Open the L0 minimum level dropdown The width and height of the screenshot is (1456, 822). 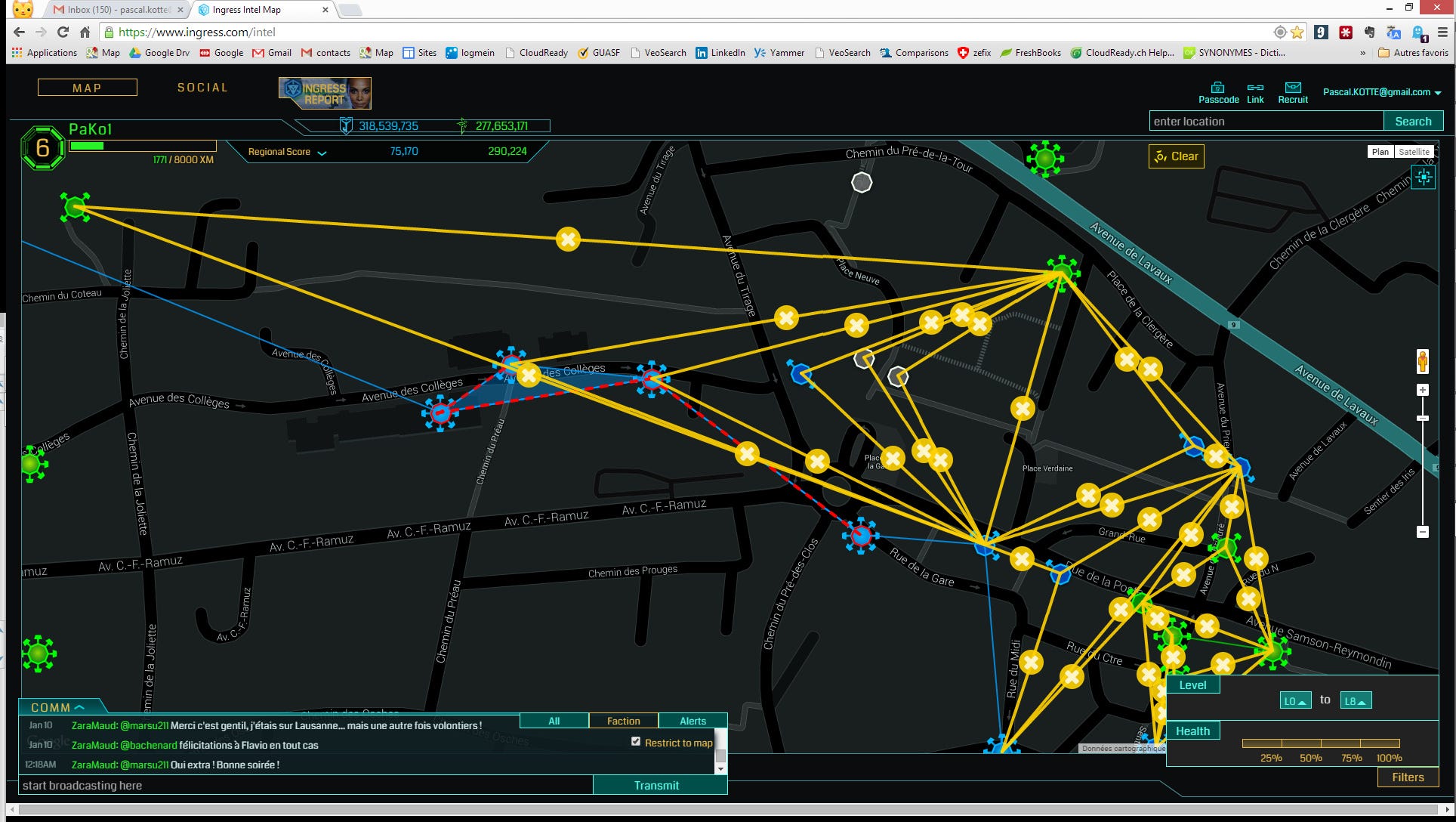click(1295, 700)
